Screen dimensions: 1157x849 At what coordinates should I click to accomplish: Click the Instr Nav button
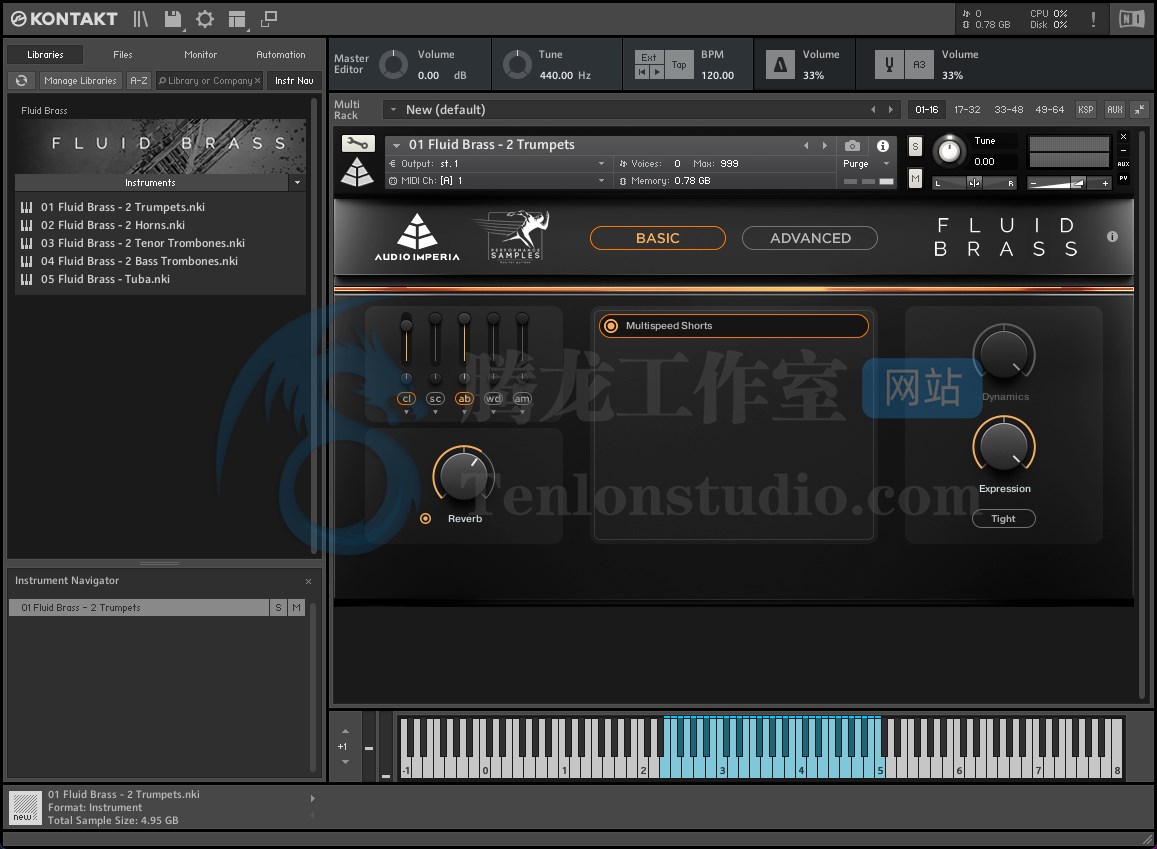pos(294,80)
